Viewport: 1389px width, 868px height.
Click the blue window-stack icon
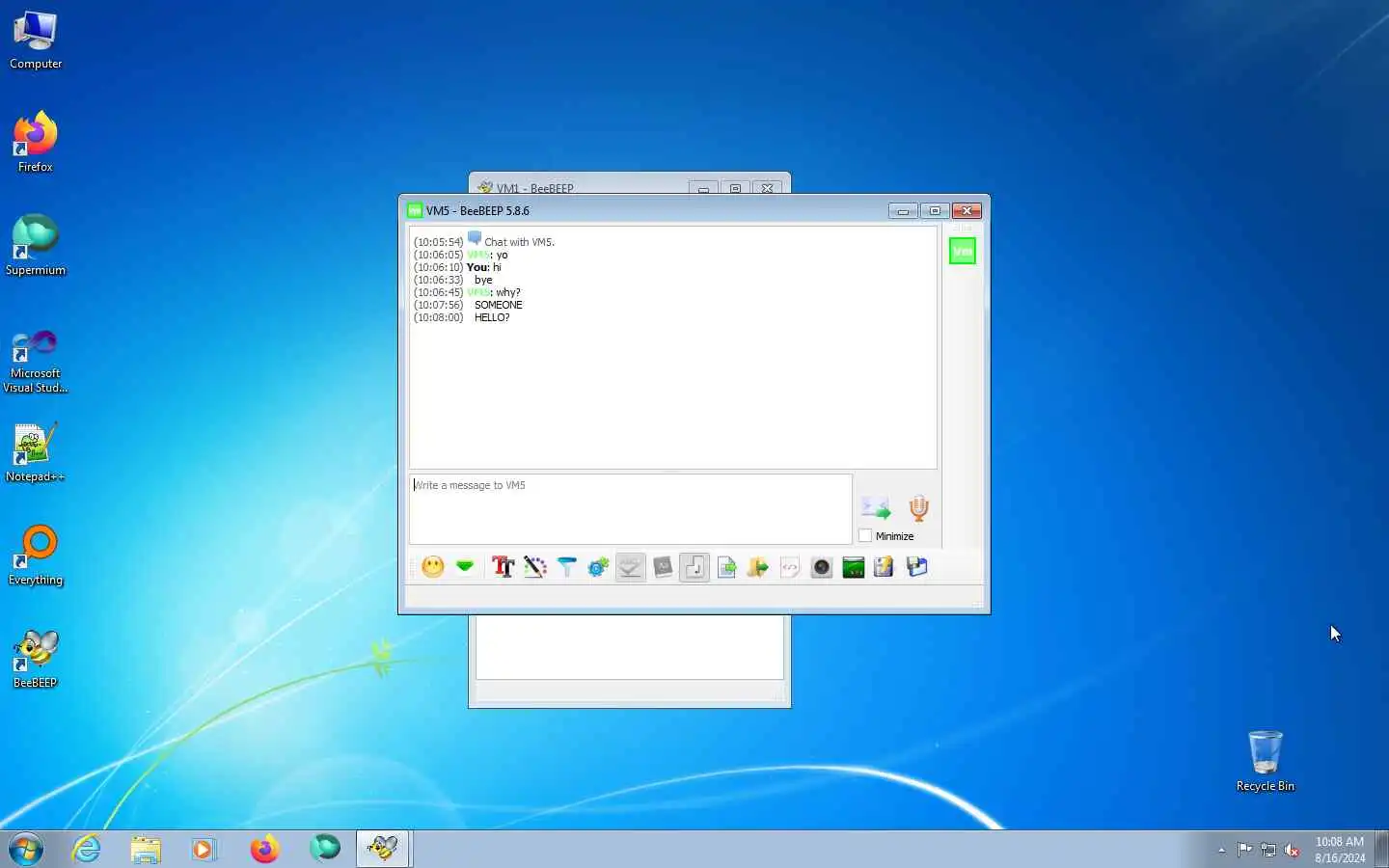916,567
